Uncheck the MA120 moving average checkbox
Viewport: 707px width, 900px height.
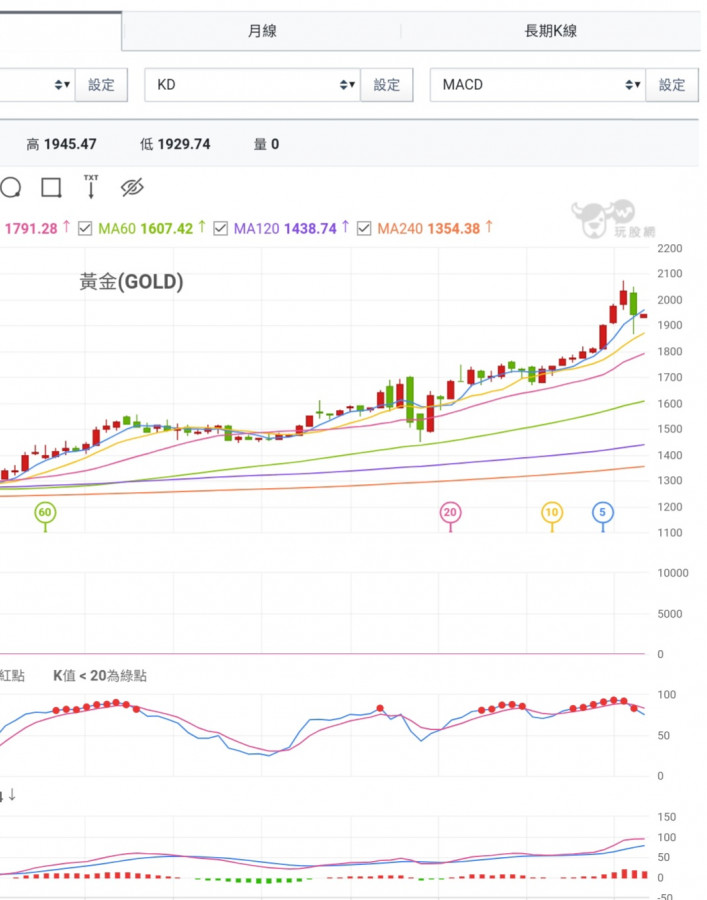221,229
